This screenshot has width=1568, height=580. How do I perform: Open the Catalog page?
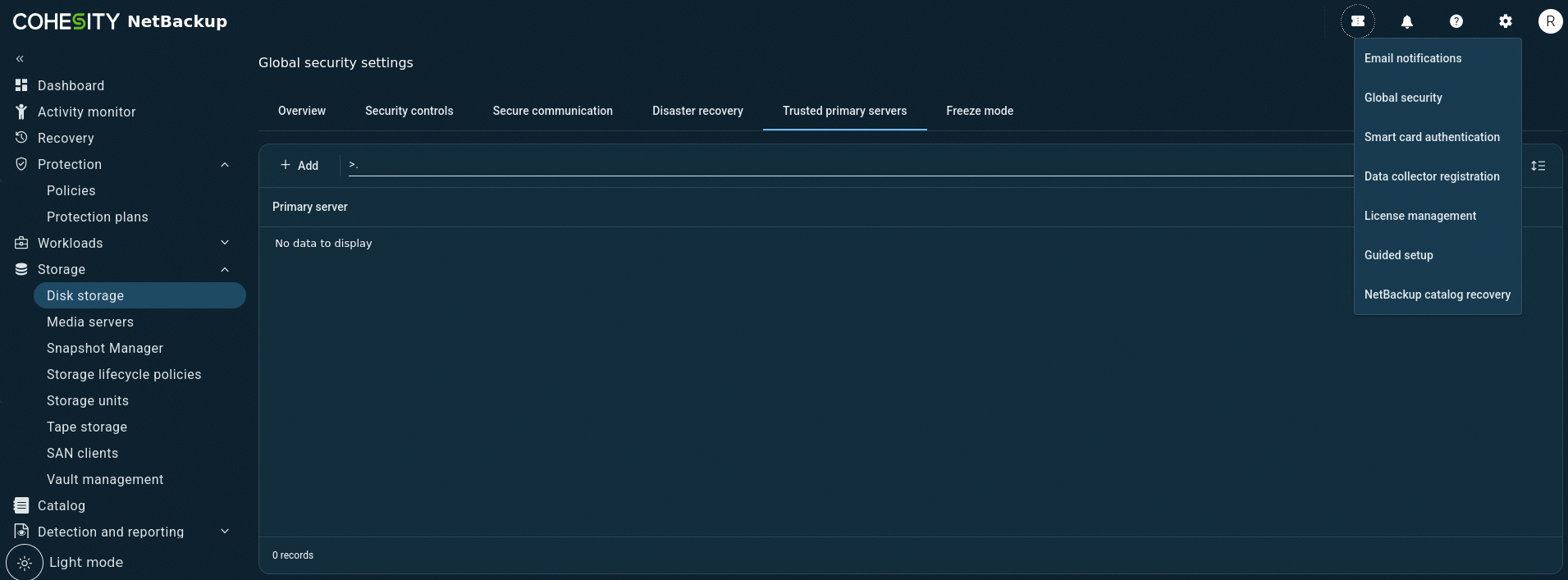(62, 505)
